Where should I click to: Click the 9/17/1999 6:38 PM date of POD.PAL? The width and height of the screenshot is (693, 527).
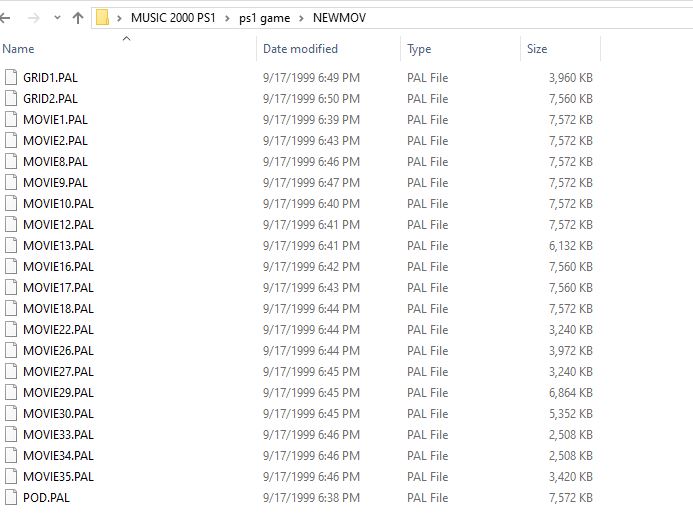pyautogui.click(x=311, y=498)
